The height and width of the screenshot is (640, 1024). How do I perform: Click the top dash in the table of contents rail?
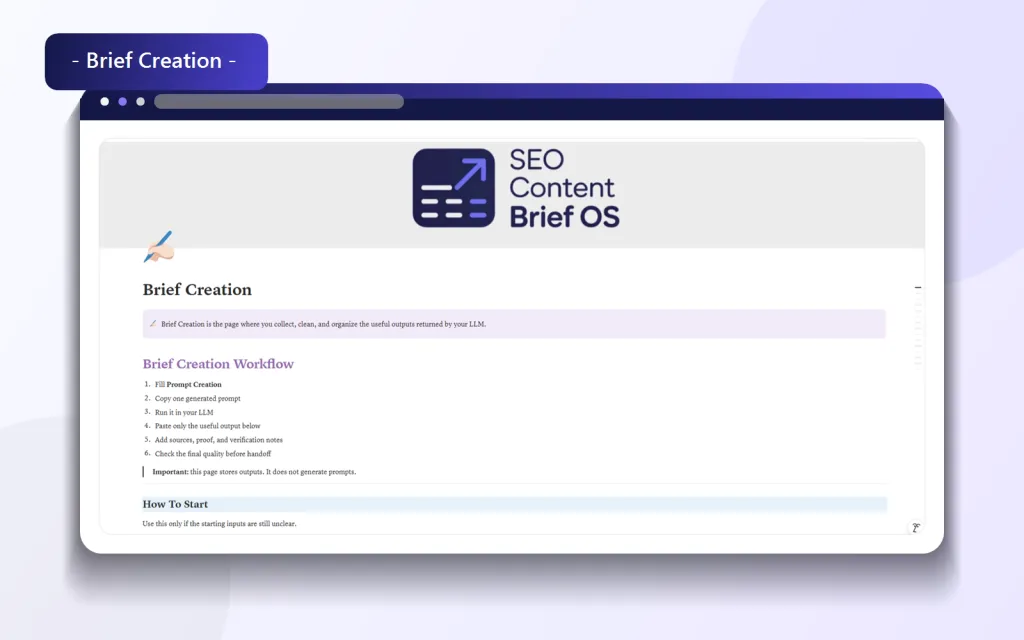click(x=918, y=287)
